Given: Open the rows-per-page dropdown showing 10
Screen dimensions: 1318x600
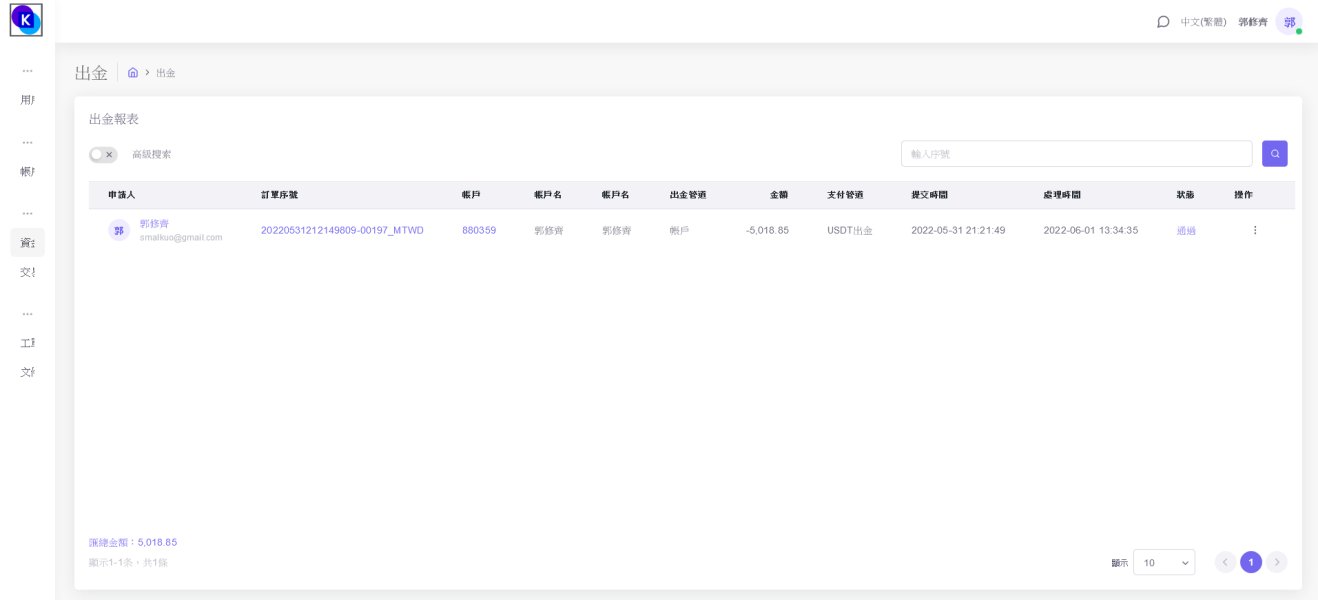Looking at the screenshot, I should (x=1164, y=563).
